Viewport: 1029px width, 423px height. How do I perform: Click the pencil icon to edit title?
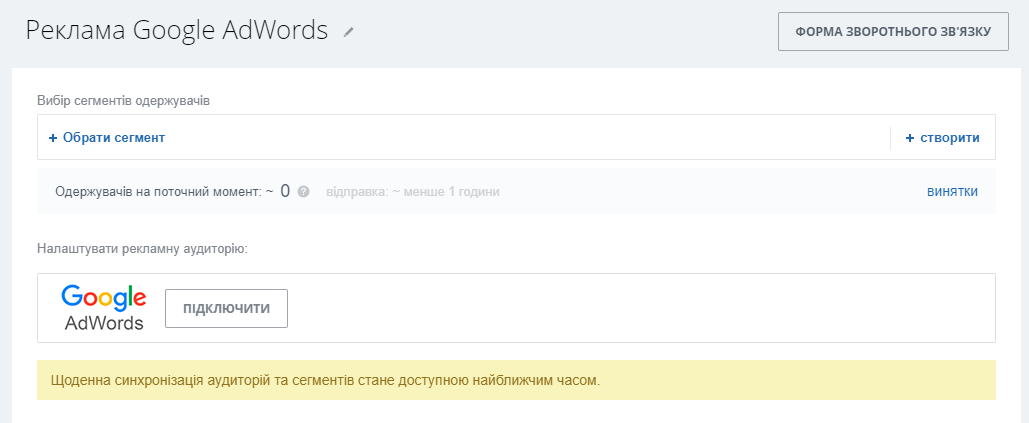click(348, 31)
